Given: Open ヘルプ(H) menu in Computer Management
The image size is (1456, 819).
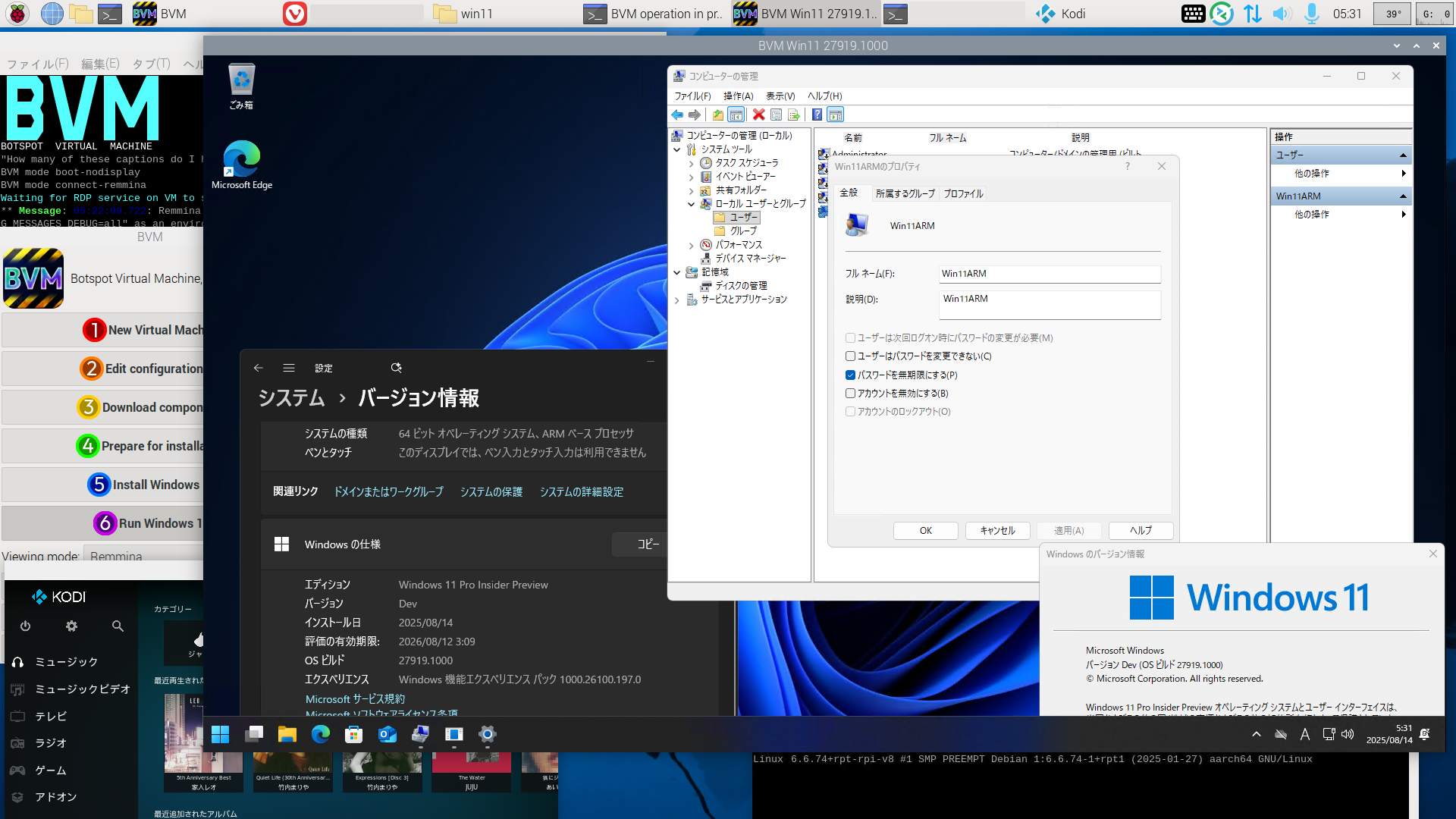Looking at the screenshot, I should point(824,96).
